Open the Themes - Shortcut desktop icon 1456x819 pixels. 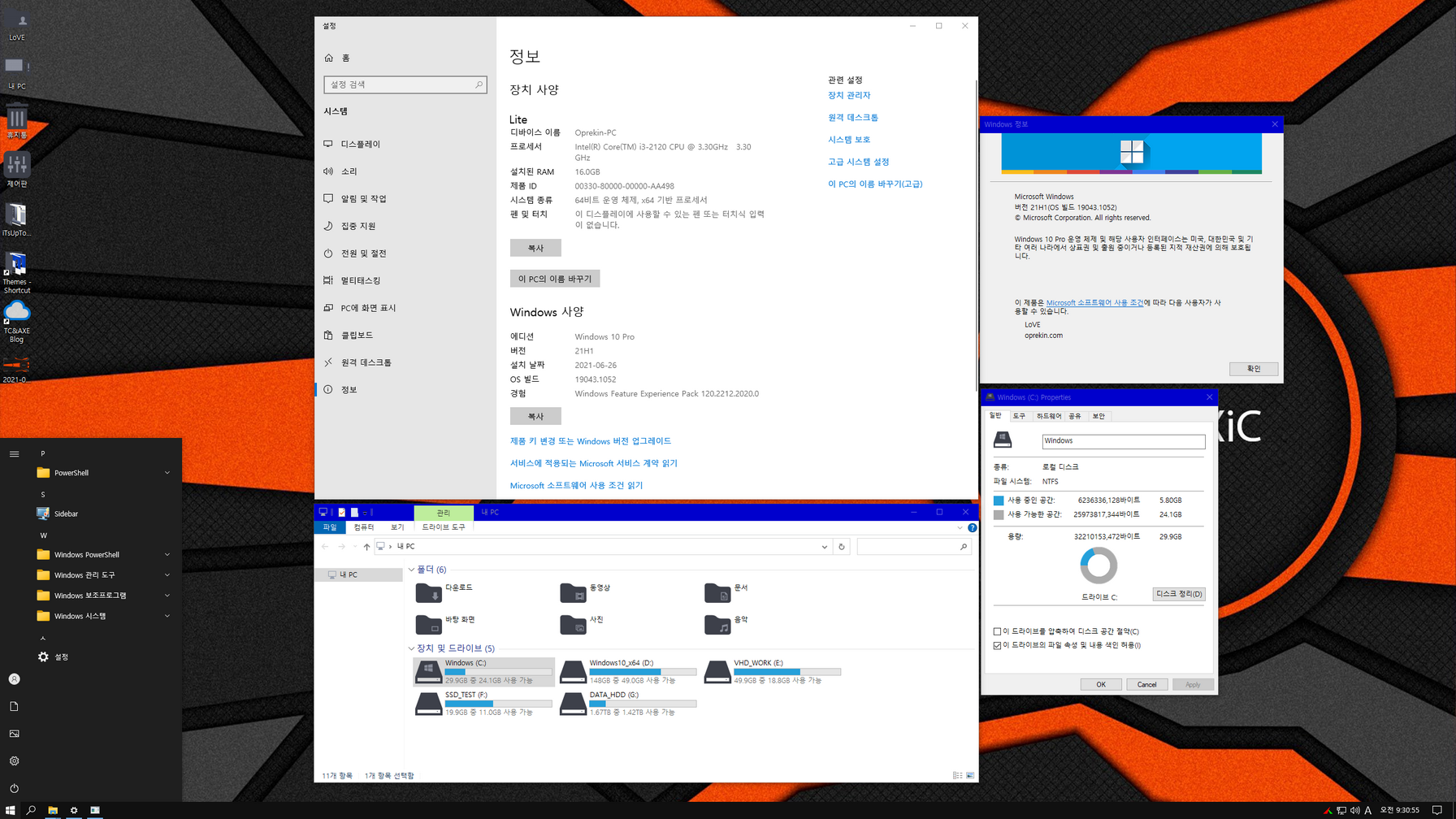[x=17, y=273]
